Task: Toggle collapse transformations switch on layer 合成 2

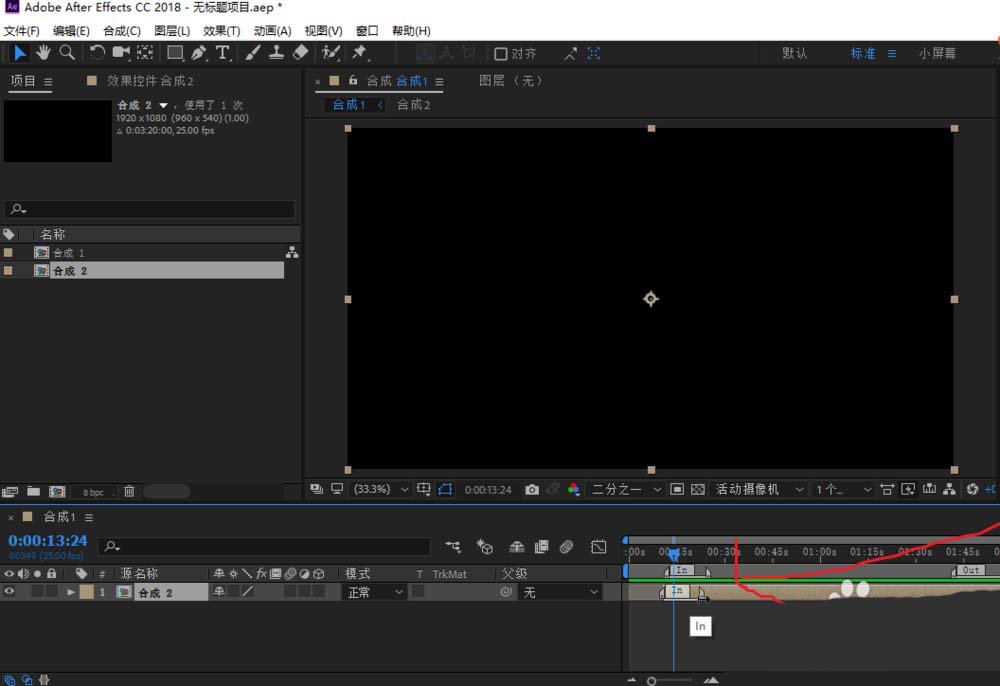Action: (233, 592)
